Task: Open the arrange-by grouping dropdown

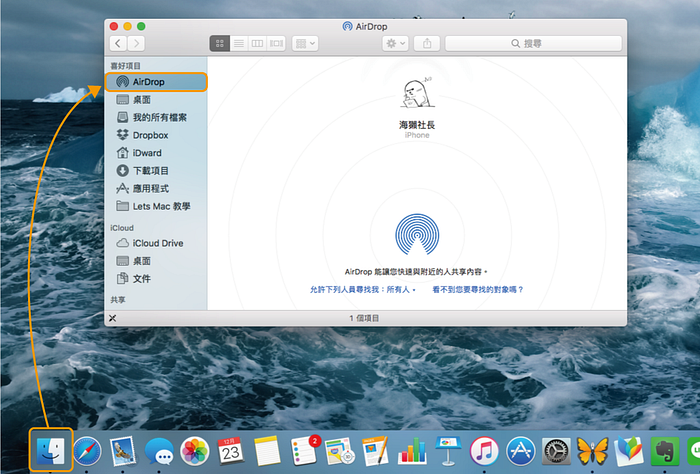Action: (305, 43)
